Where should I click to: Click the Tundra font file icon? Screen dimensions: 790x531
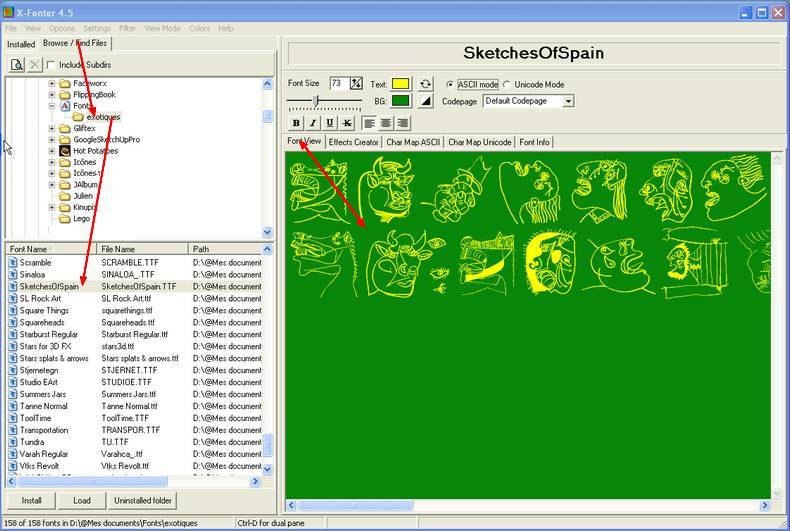click(13, 442)
